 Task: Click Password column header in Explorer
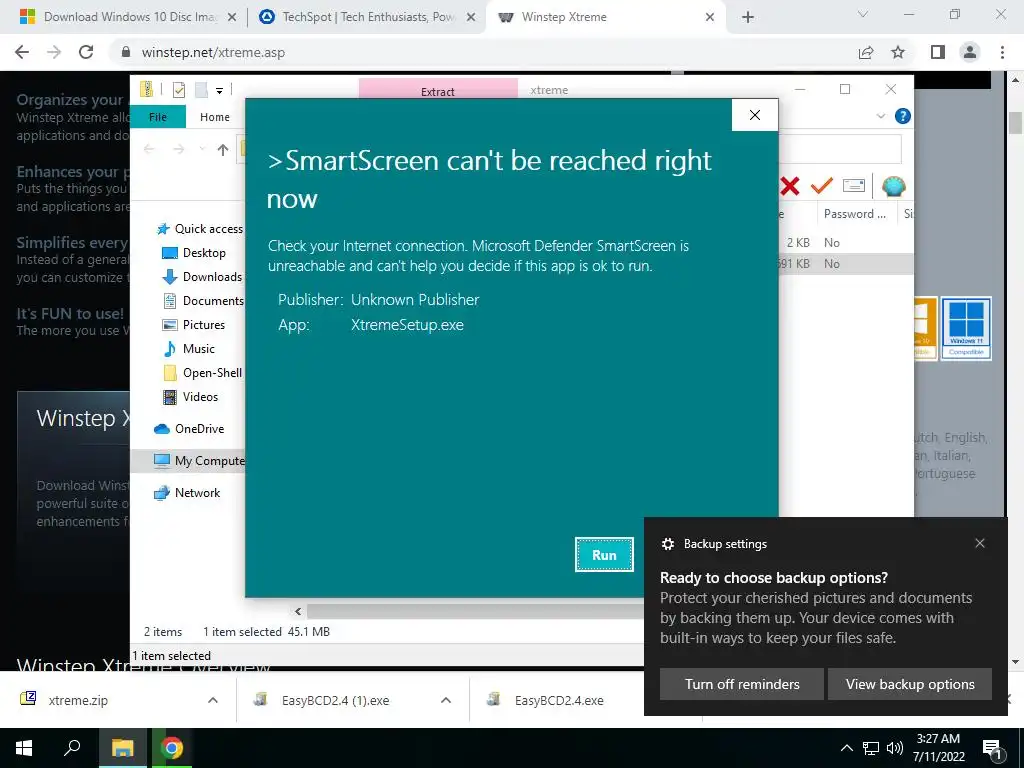point(857,214)
